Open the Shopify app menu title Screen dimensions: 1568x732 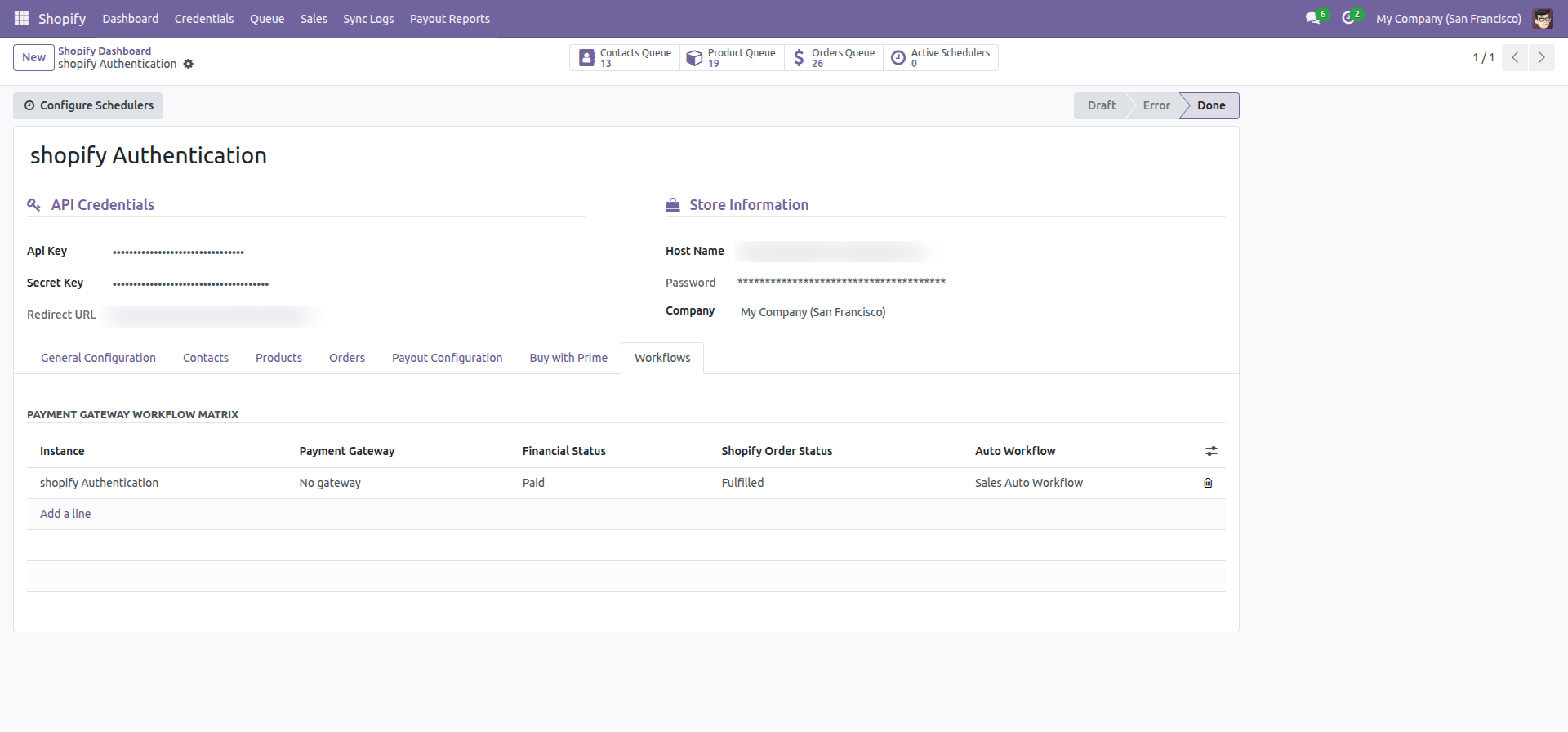pyautogui.click(x=62, y=18)
